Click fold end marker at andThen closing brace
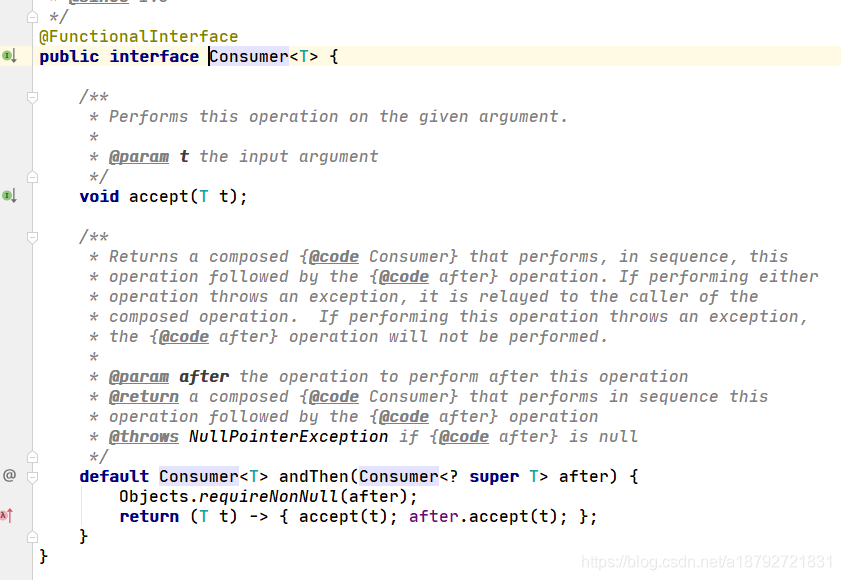 point(32,536)
